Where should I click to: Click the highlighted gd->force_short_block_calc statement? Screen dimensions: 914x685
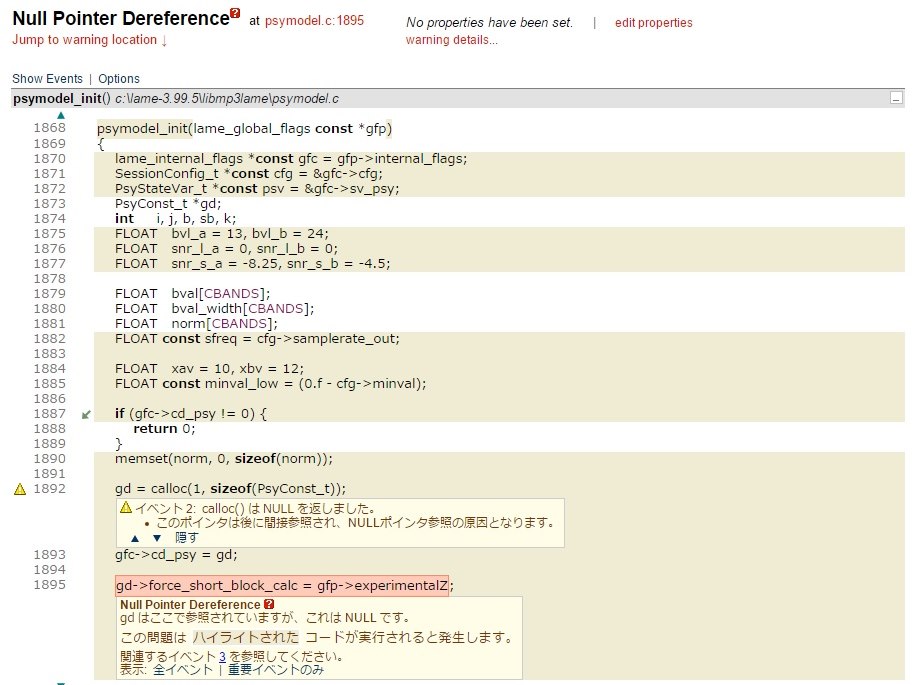(x=282, y=585)
